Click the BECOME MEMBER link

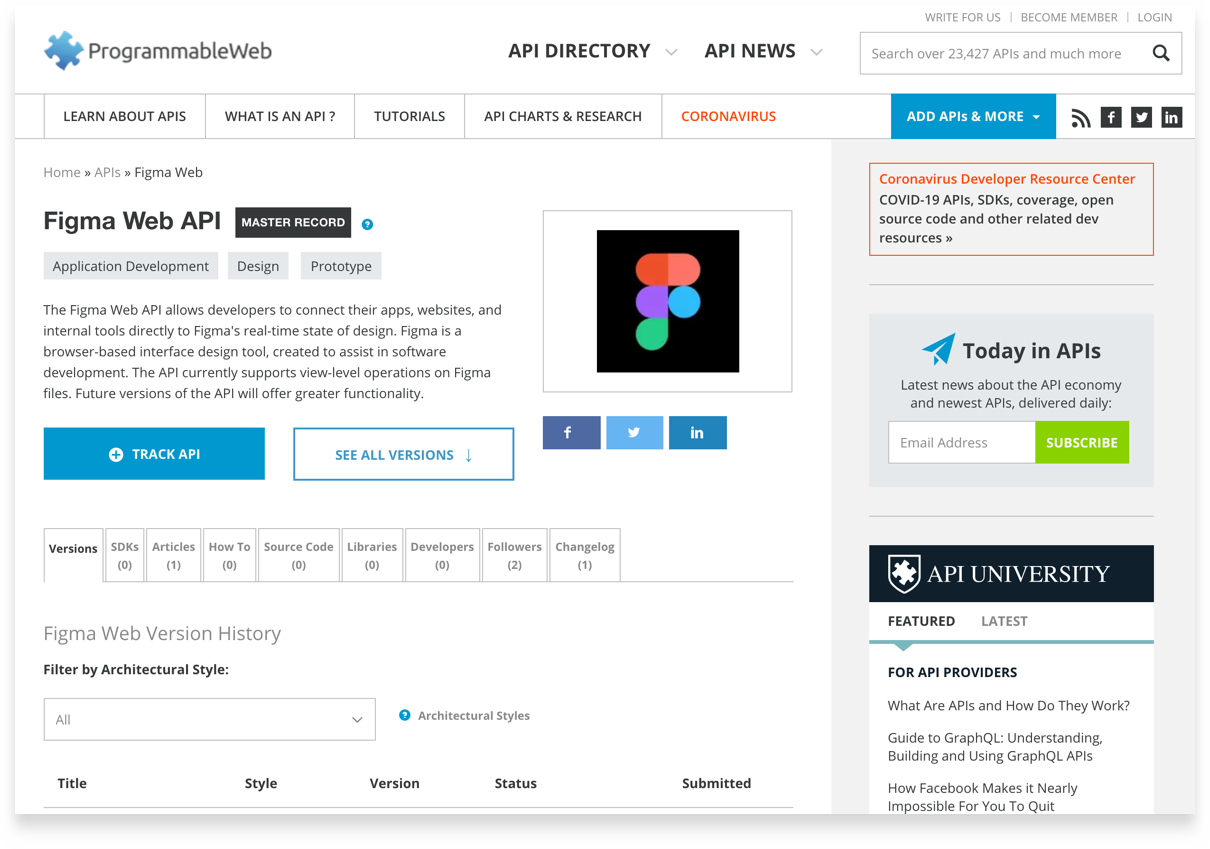(x=1069, y=17)
